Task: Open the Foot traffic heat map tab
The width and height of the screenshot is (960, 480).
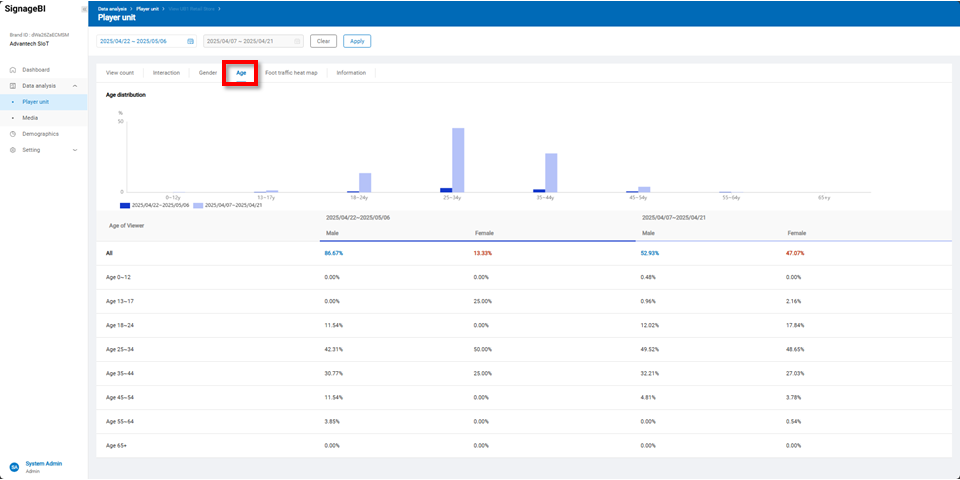Action: (291, 73)
